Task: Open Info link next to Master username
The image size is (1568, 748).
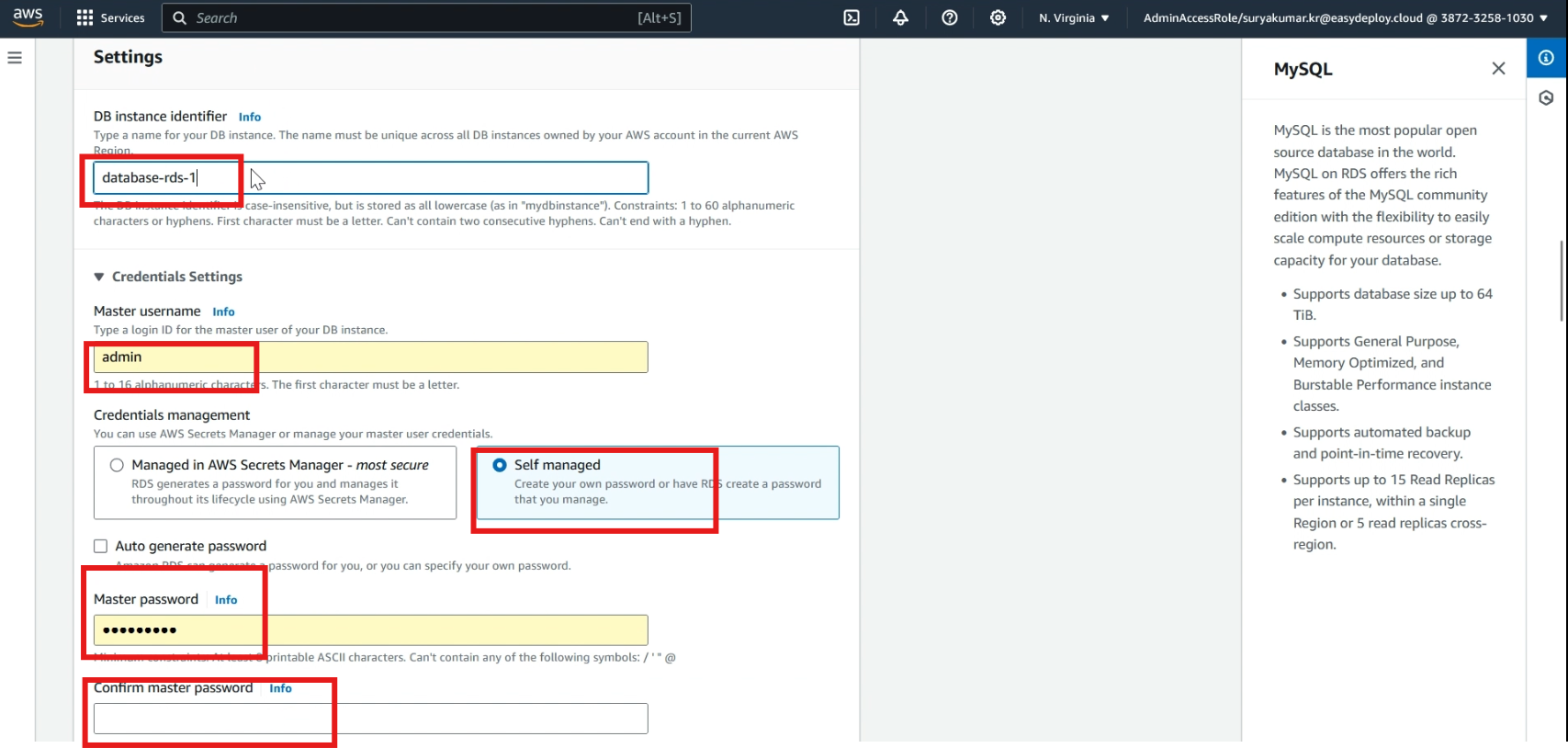Action: tap(223, 312)
